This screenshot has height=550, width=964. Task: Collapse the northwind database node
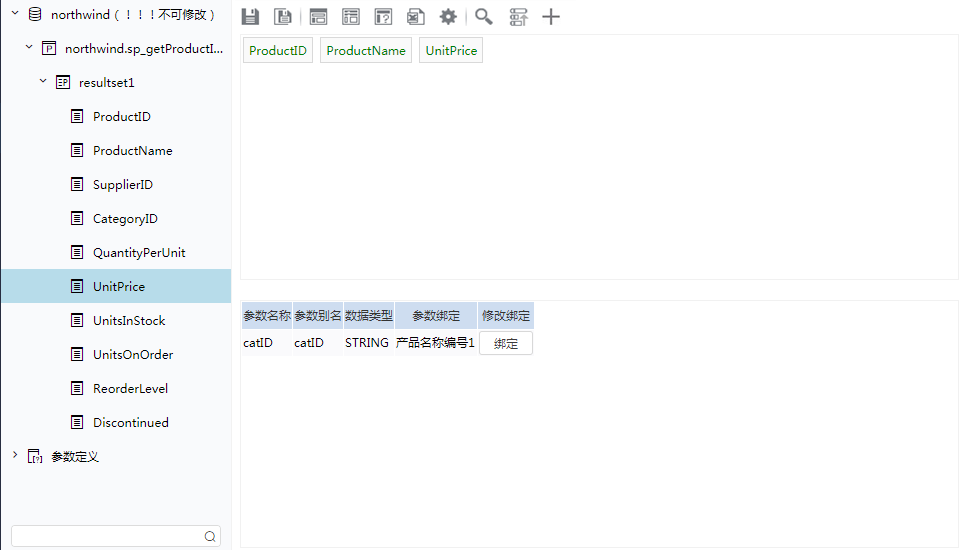[x=15, y=13]
